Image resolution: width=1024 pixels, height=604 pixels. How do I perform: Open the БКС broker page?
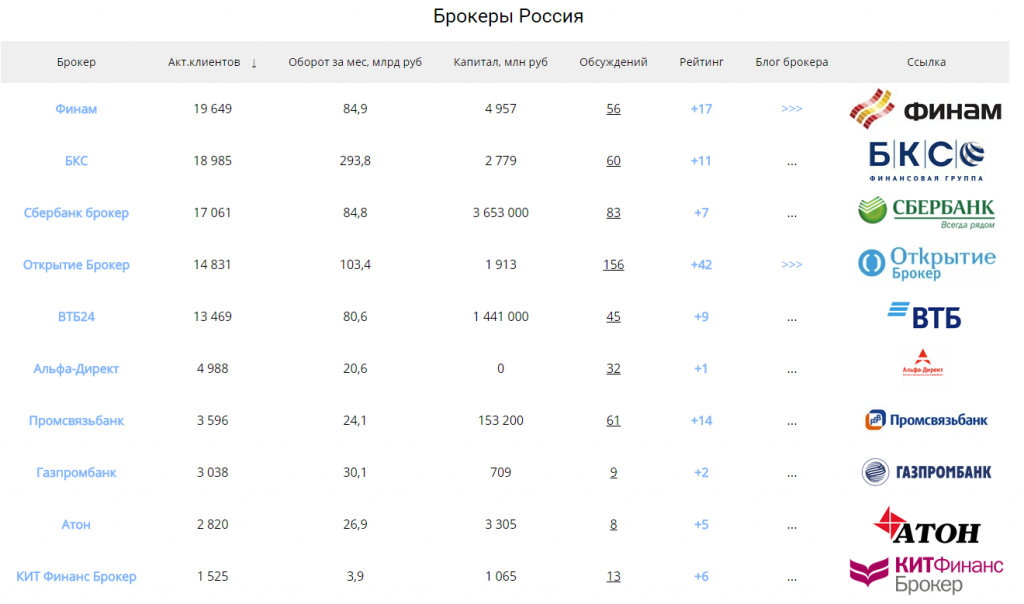click(76, 161)
